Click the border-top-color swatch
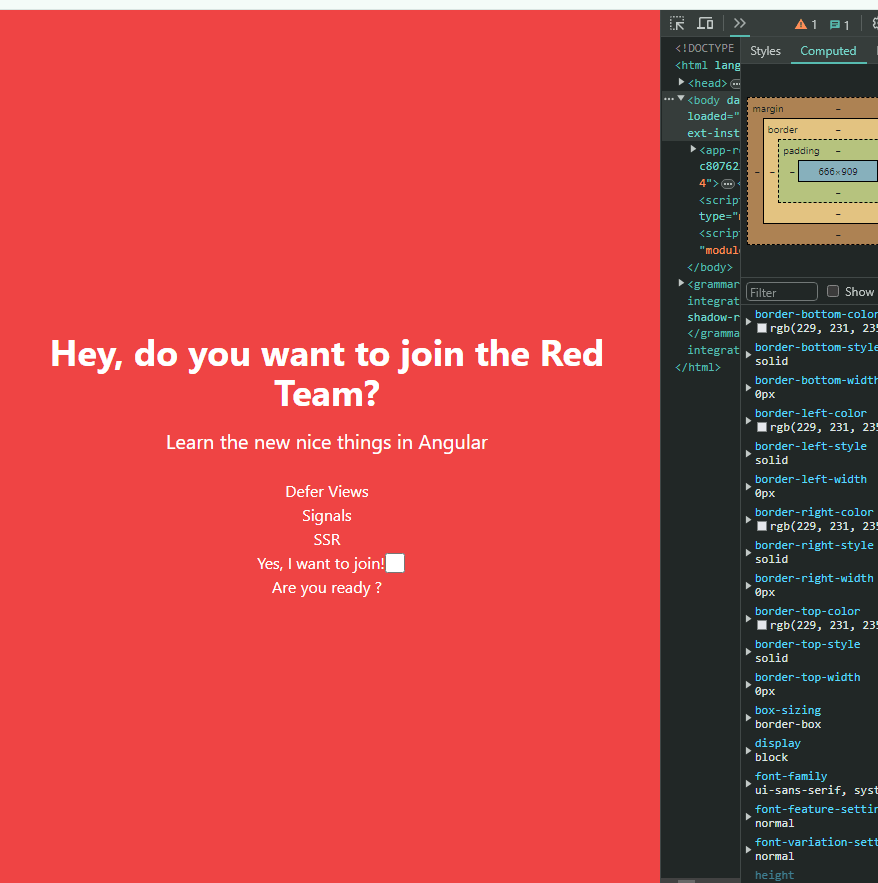This screenshot has height=883, width=878. (x=762, y=625)
